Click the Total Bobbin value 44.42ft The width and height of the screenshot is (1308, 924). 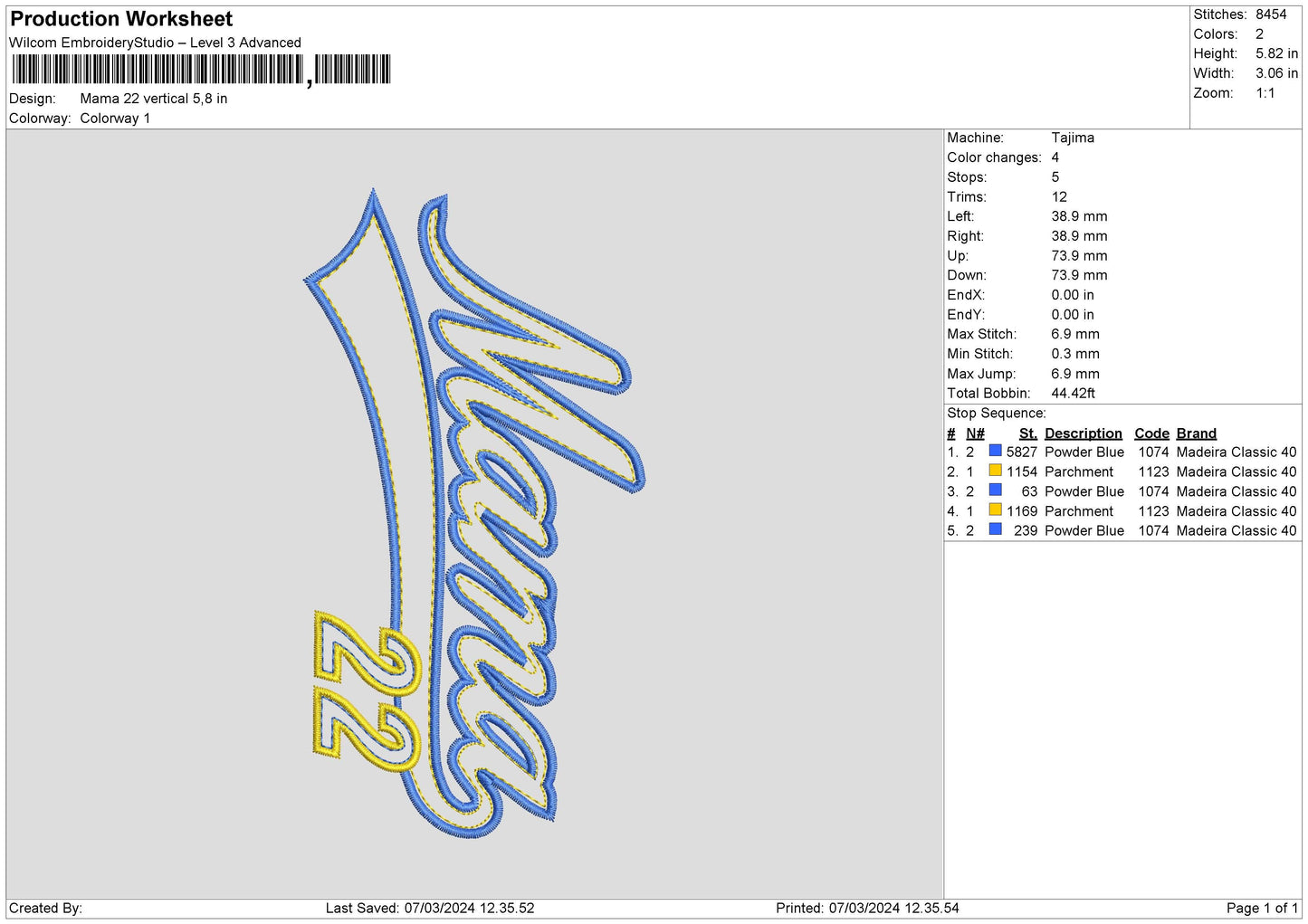click(1073, 394)
